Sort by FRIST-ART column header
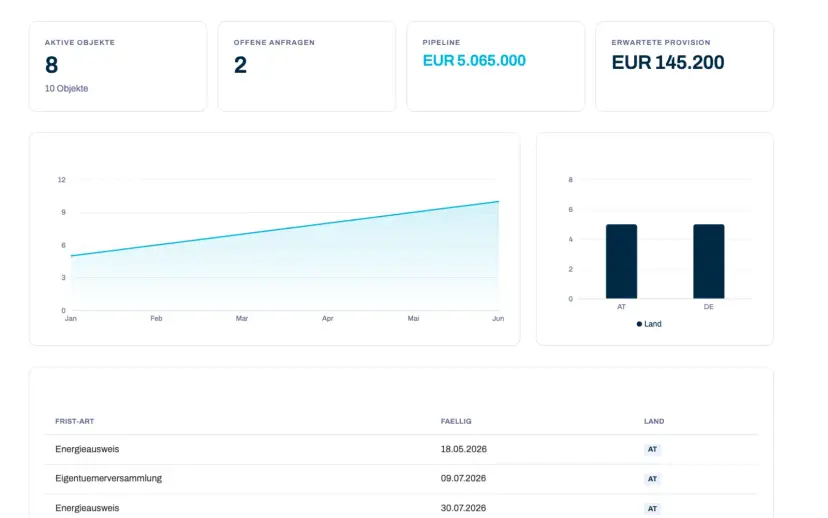 coord(74,421)
